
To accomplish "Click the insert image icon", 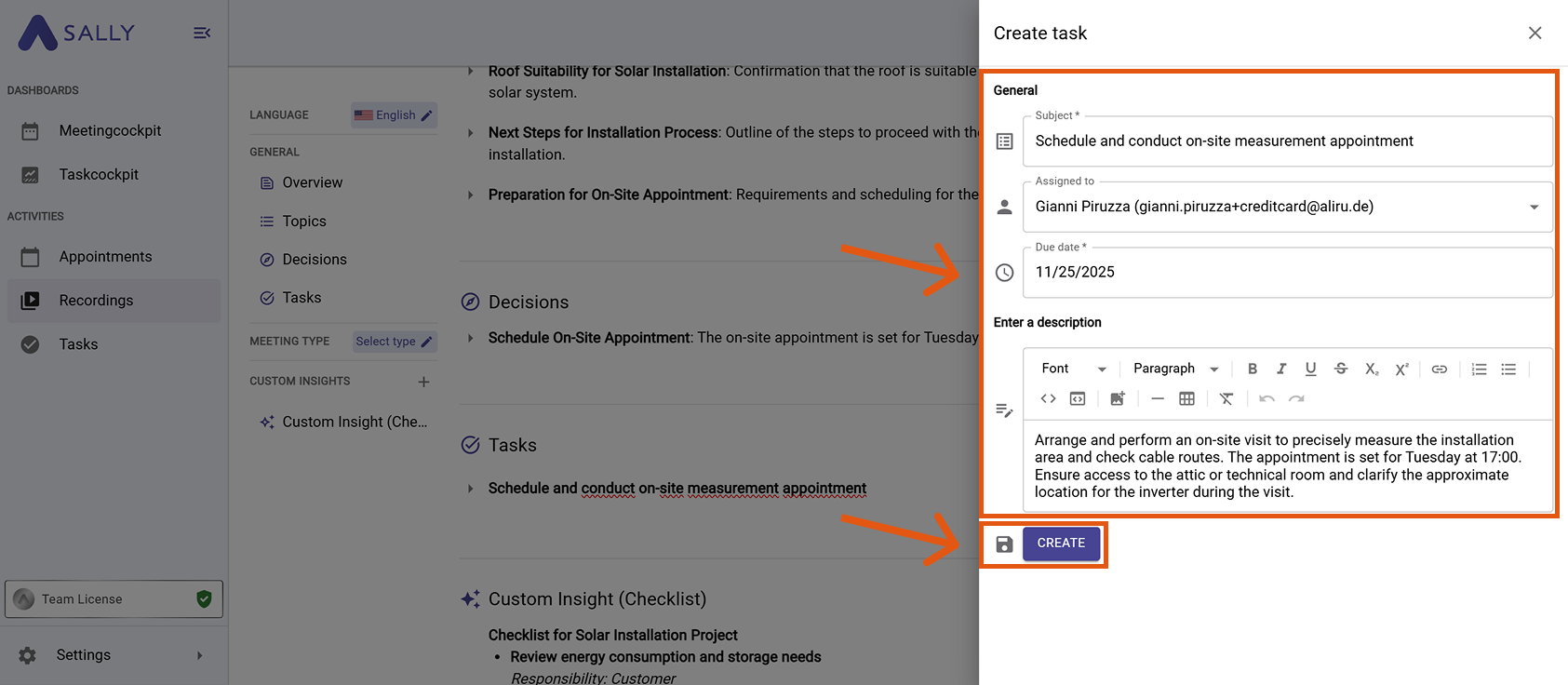I will pyautogui.click(x=1117, y=398).
